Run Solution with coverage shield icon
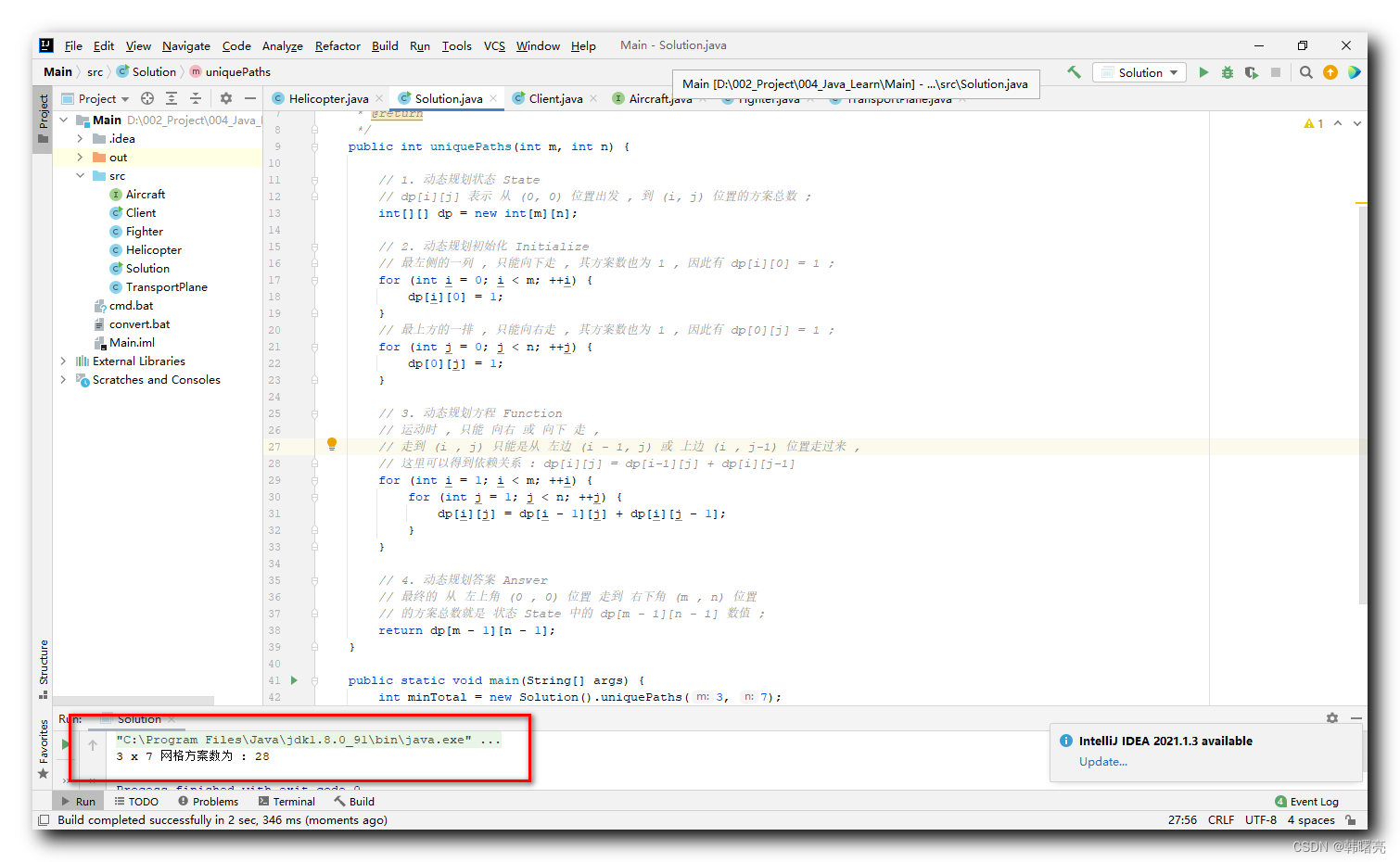The image size is (1400, 862). point(1252,72)
